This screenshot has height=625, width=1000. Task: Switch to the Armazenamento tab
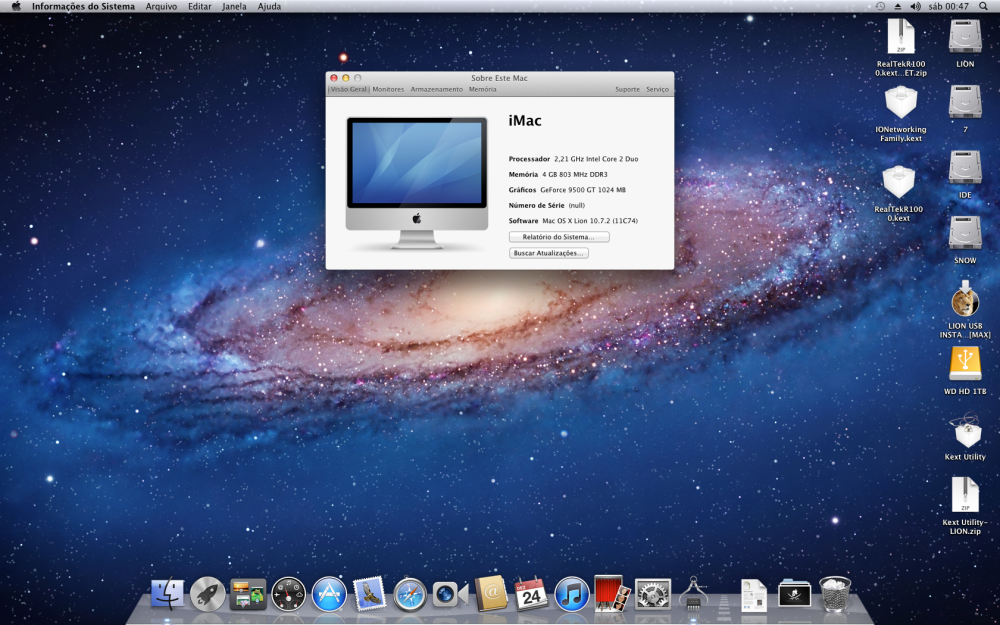click(x=437, y=89)
